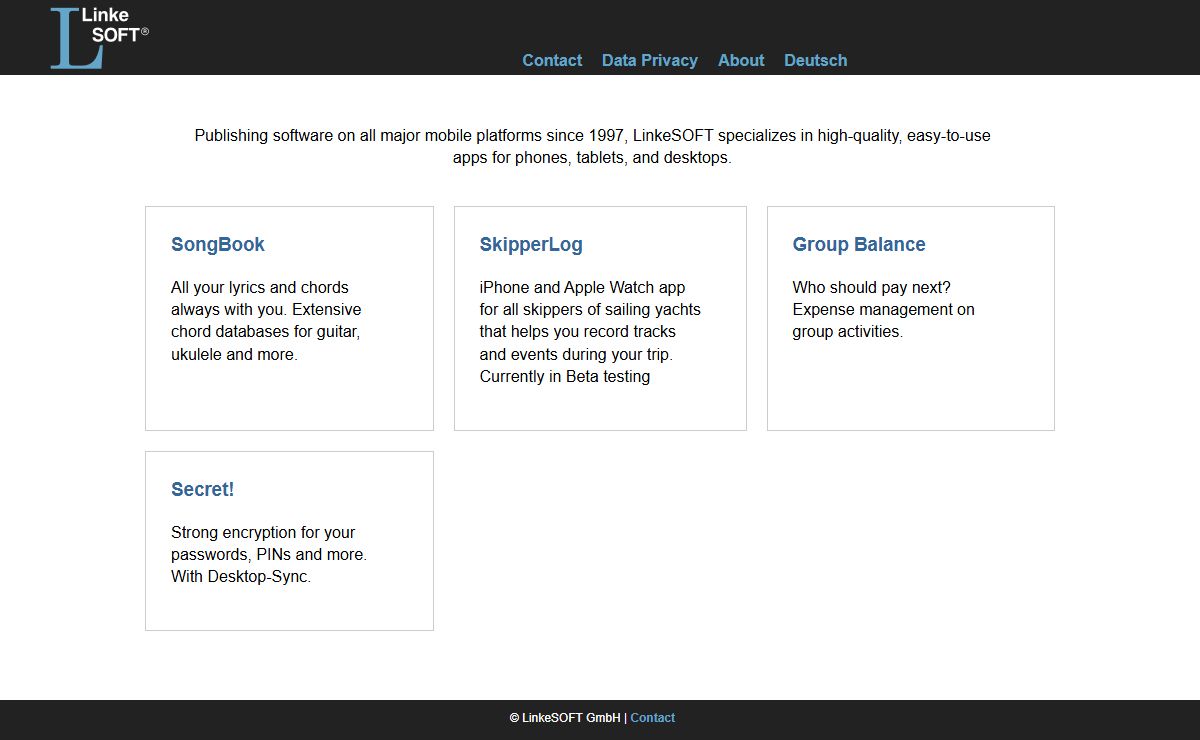The width and height of the screenshot is (1200, 740).
Task: Open the Secret! app title link
Action: [x=203, y=490]
